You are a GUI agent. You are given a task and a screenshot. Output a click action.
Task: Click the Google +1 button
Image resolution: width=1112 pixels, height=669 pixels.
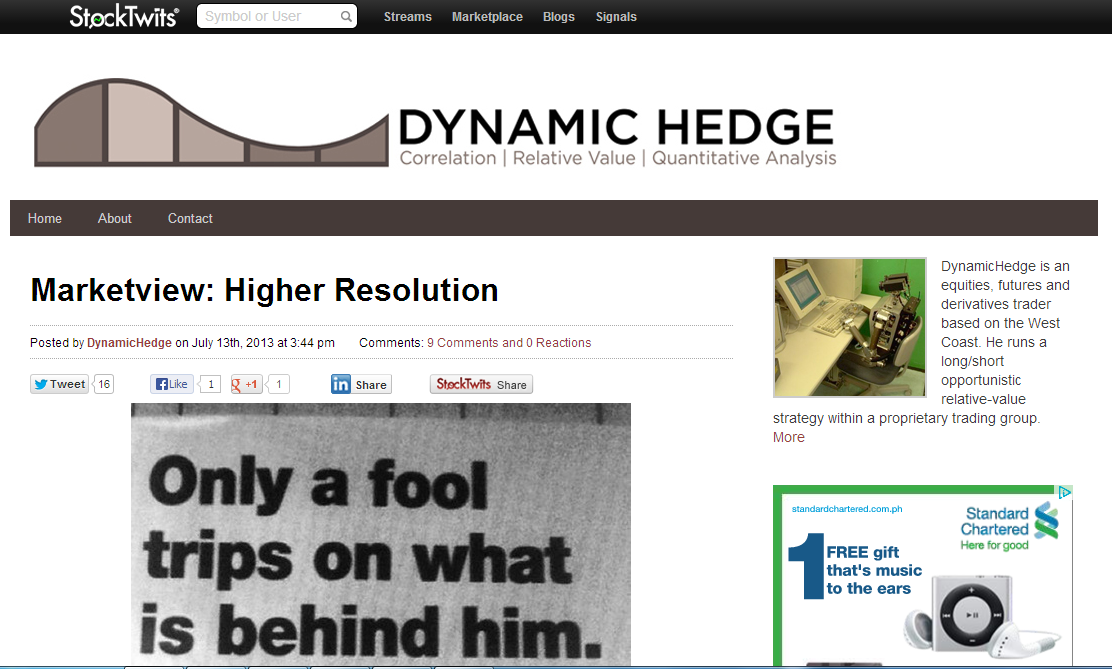247,384
